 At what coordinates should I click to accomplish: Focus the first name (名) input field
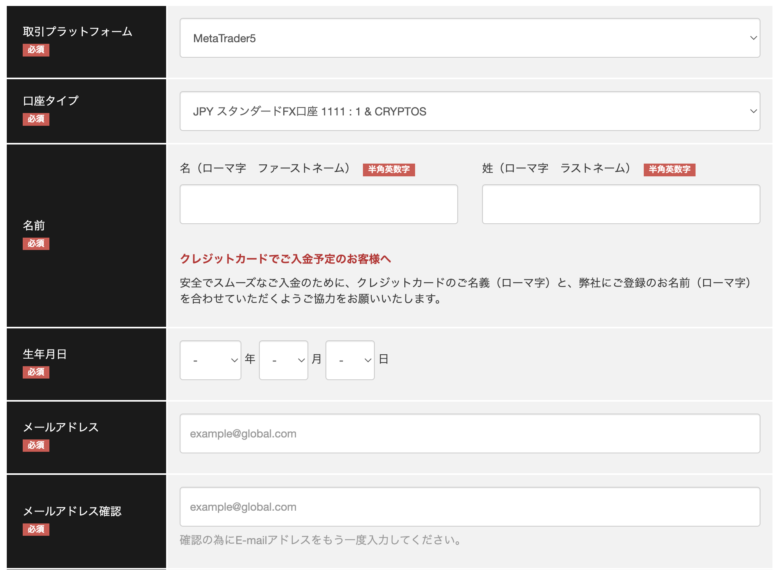click(318, 204)
